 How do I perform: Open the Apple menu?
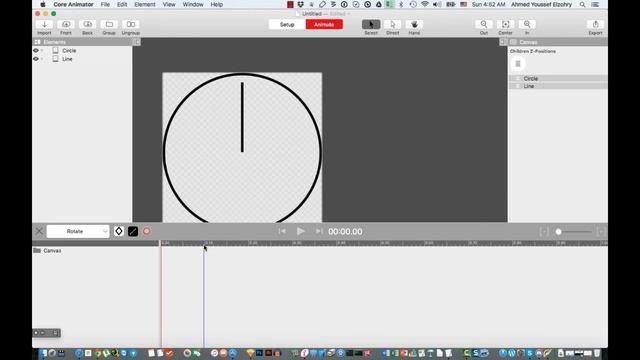(x=42, y=4)
